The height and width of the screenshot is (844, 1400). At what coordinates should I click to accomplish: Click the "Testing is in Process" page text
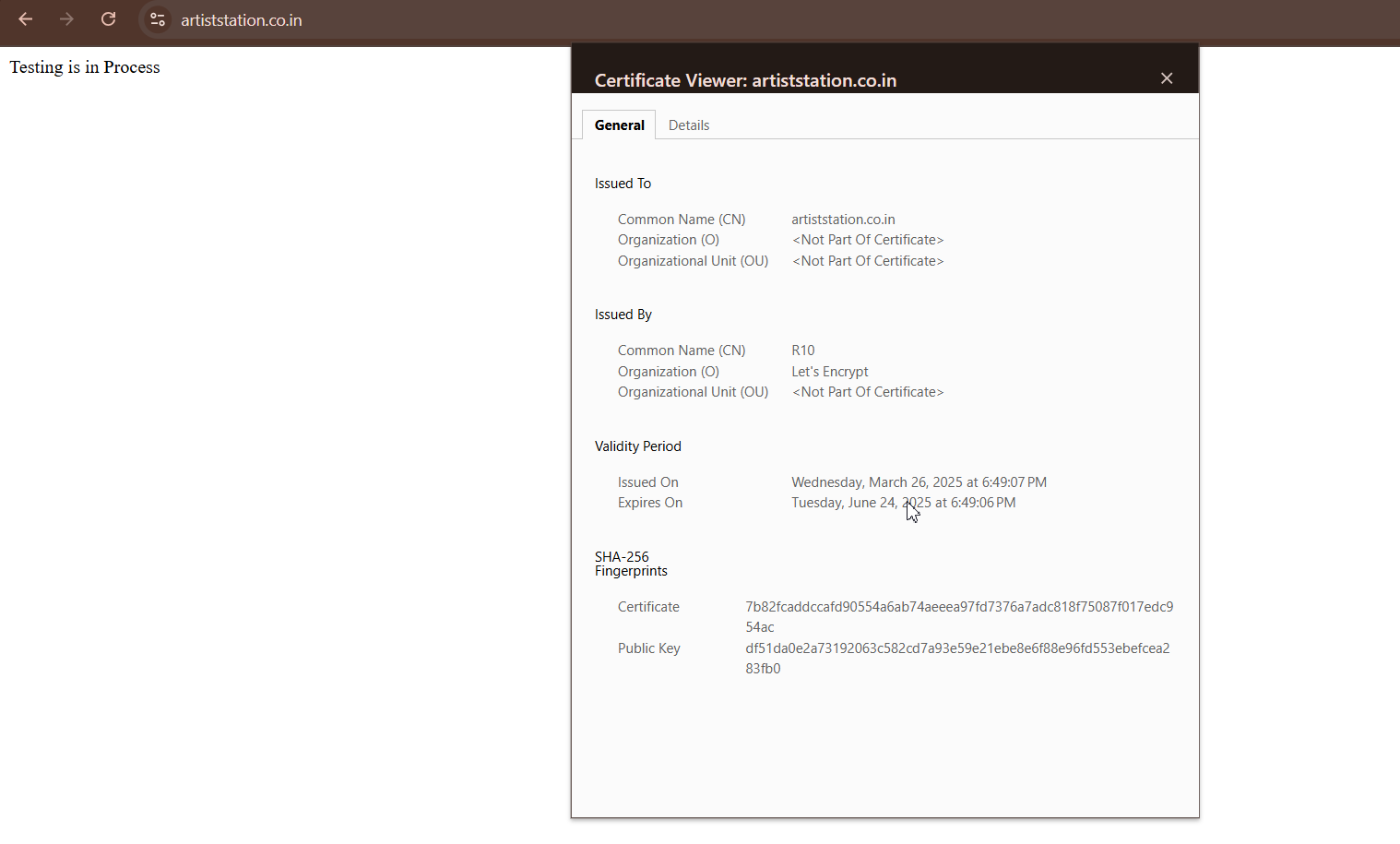(x=85, y=67)
